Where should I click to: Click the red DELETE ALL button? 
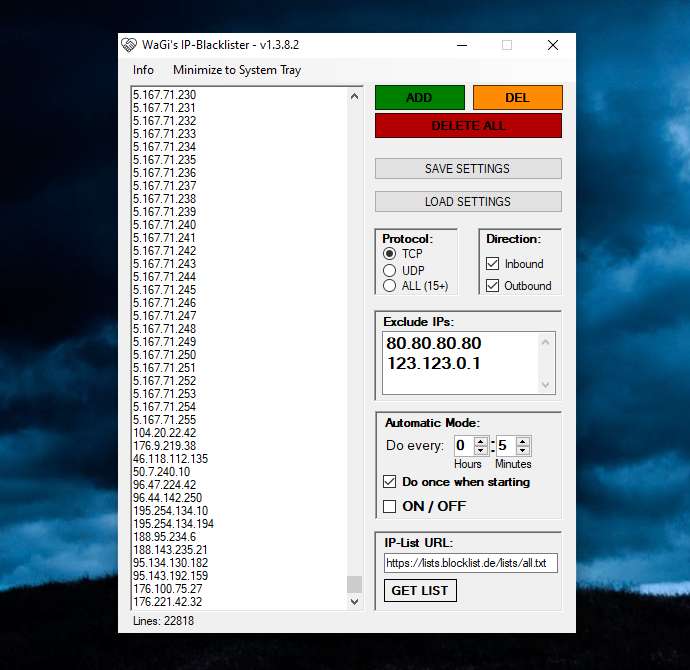coord(468,126)
